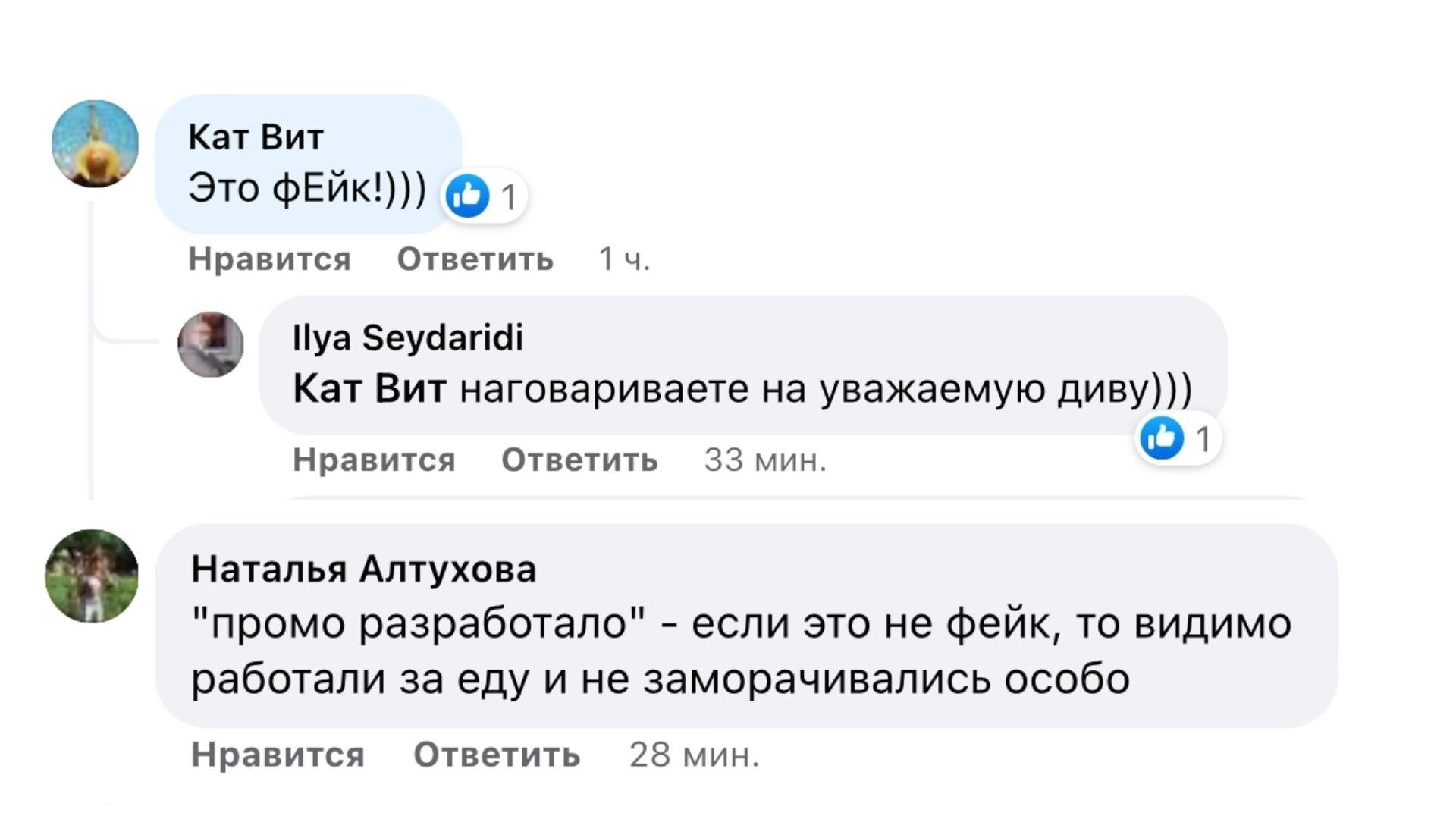Open the 33 мин. timestamp link

(765, 460)
